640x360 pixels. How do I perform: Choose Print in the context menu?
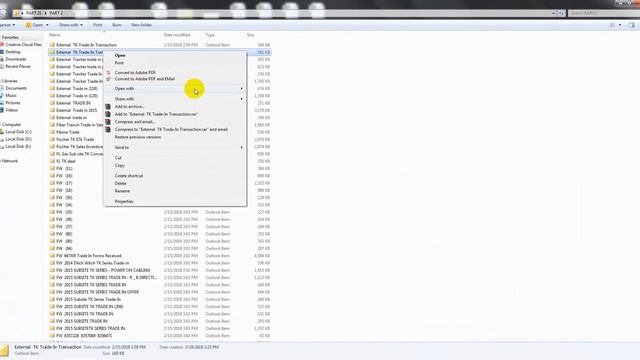point(119,63)
